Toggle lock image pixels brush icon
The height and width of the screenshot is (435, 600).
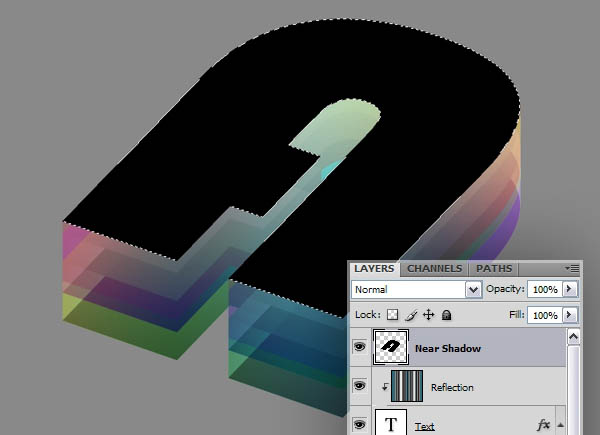(411, 315)
